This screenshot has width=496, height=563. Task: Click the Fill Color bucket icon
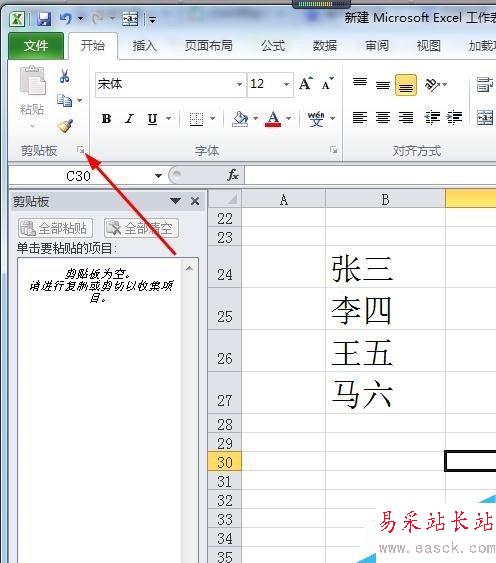pyautogui.click(x=240, y=118)
